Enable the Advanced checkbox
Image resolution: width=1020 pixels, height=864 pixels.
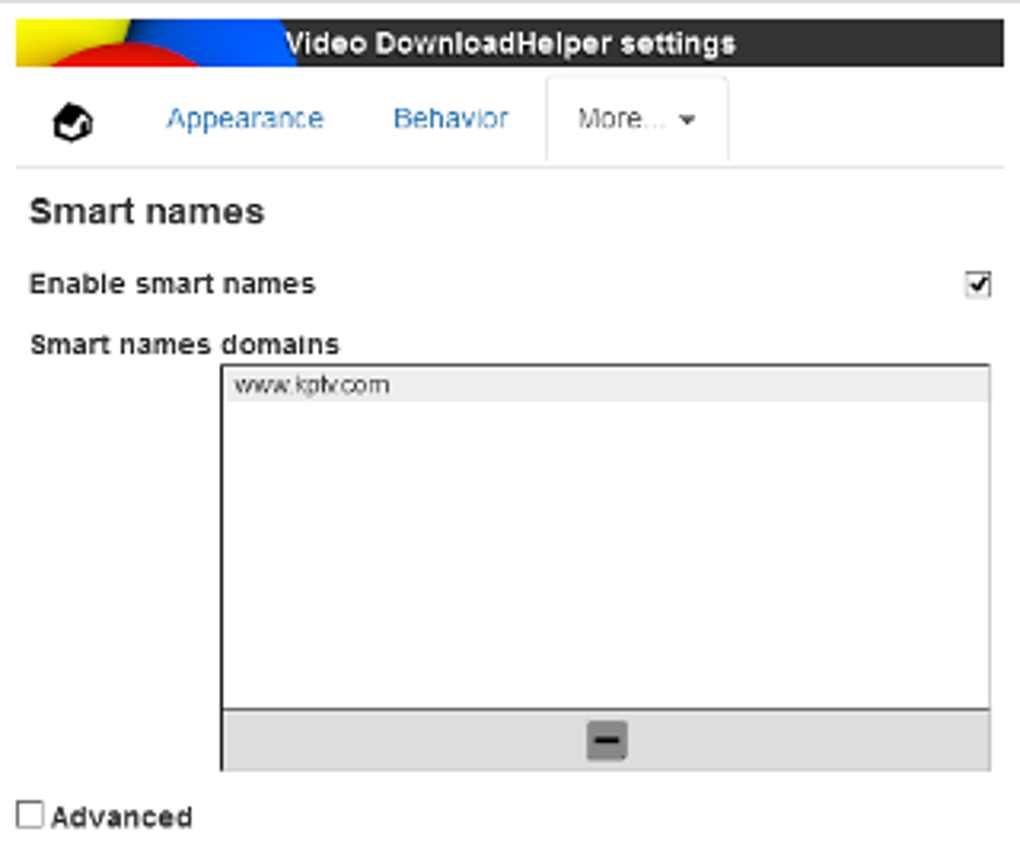point(30,815)
